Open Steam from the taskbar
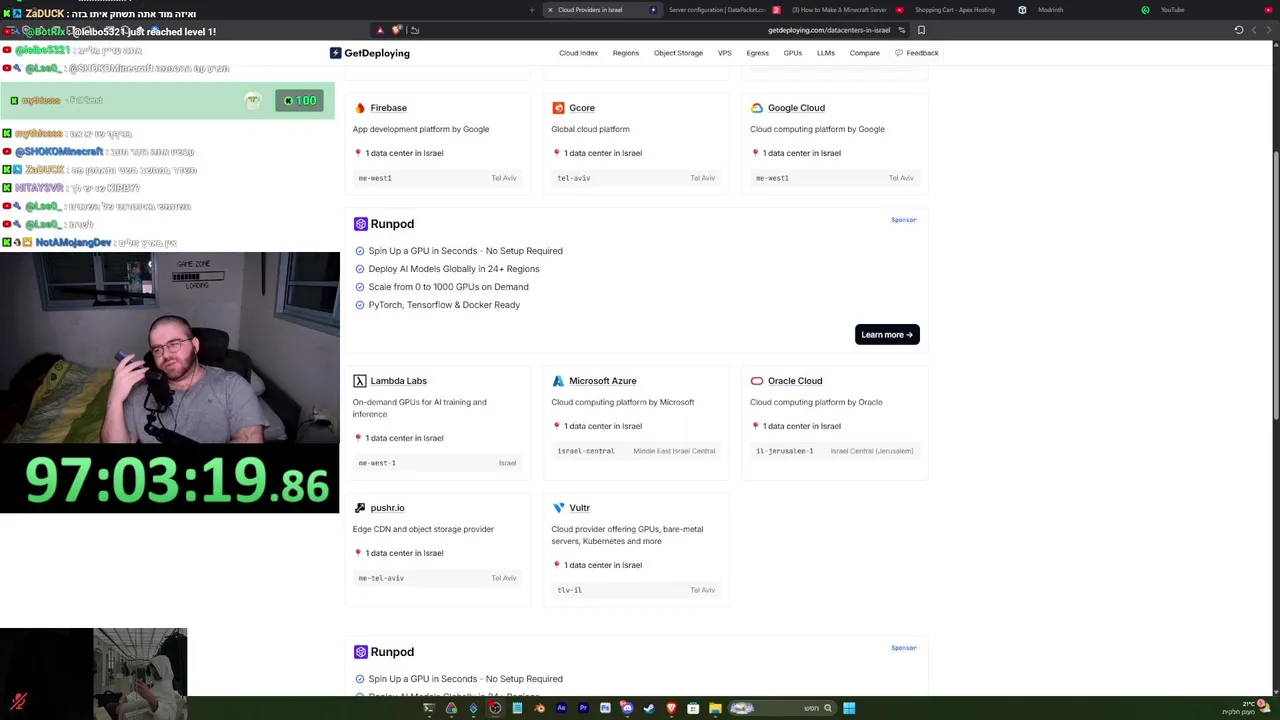Image resolution: width=1280 pixels, height=720 pixels. click(649, 708)
